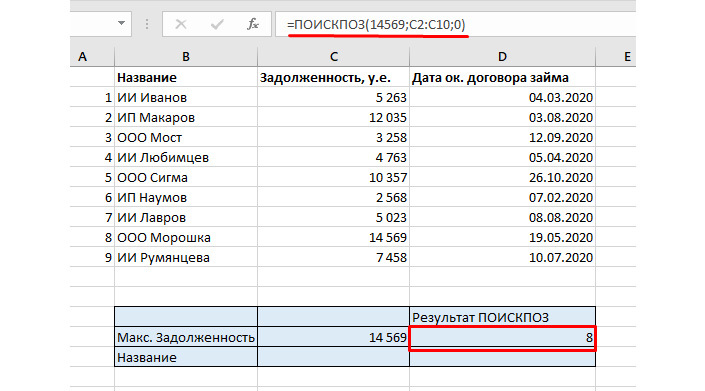Viewport: 705px width, 391px height.
Task: Click the Enter checkmark formula bar icon
Action: (x=217, y=24)
